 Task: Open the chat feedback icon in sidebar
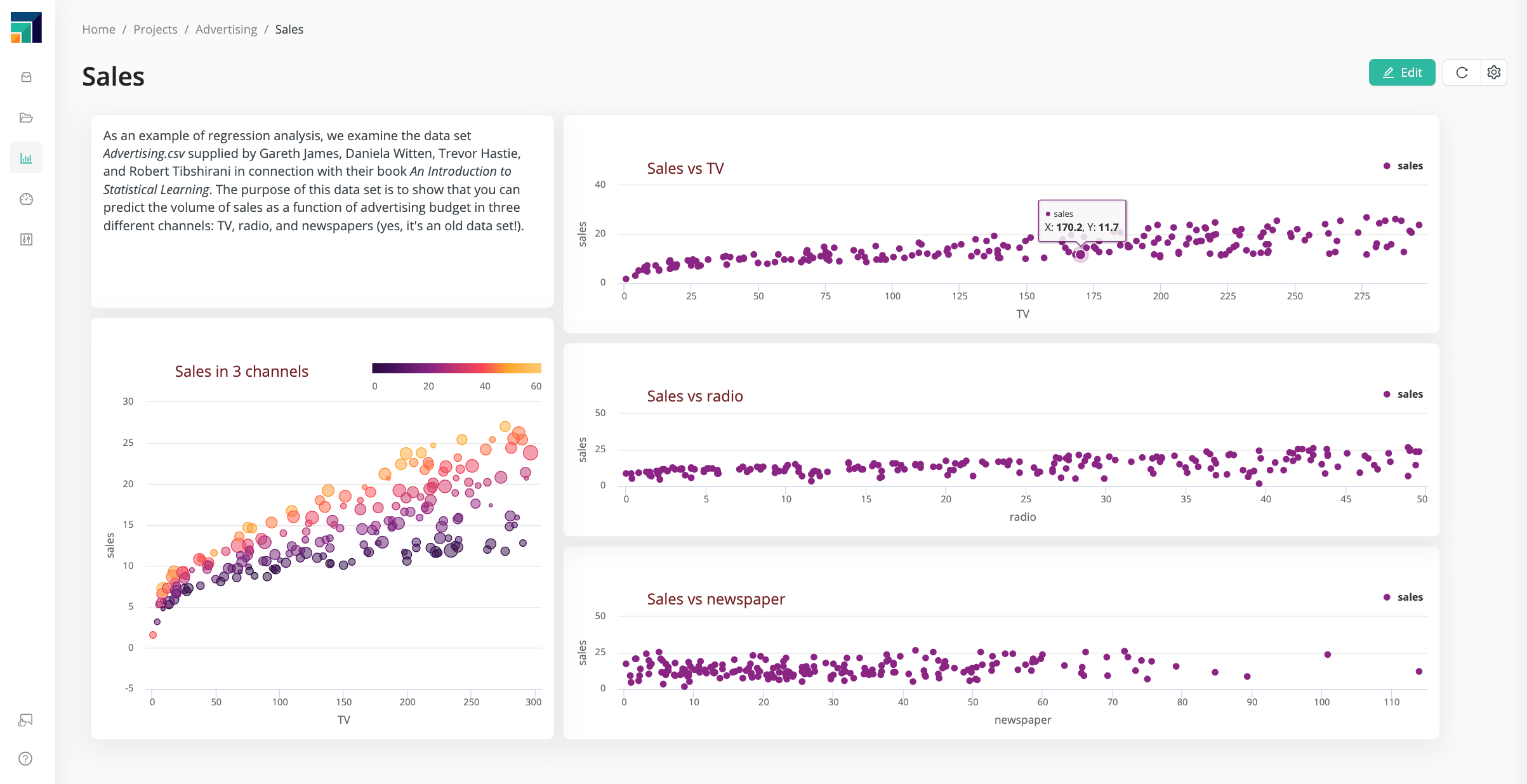(26, 720)
